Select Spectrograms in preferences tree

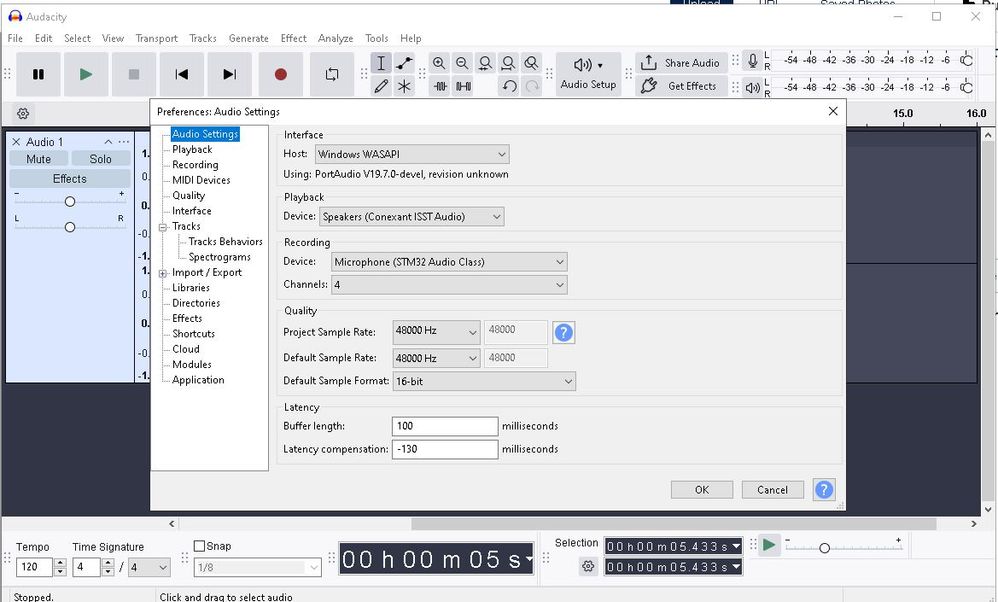pyautogui.click(x=220, y=257)
